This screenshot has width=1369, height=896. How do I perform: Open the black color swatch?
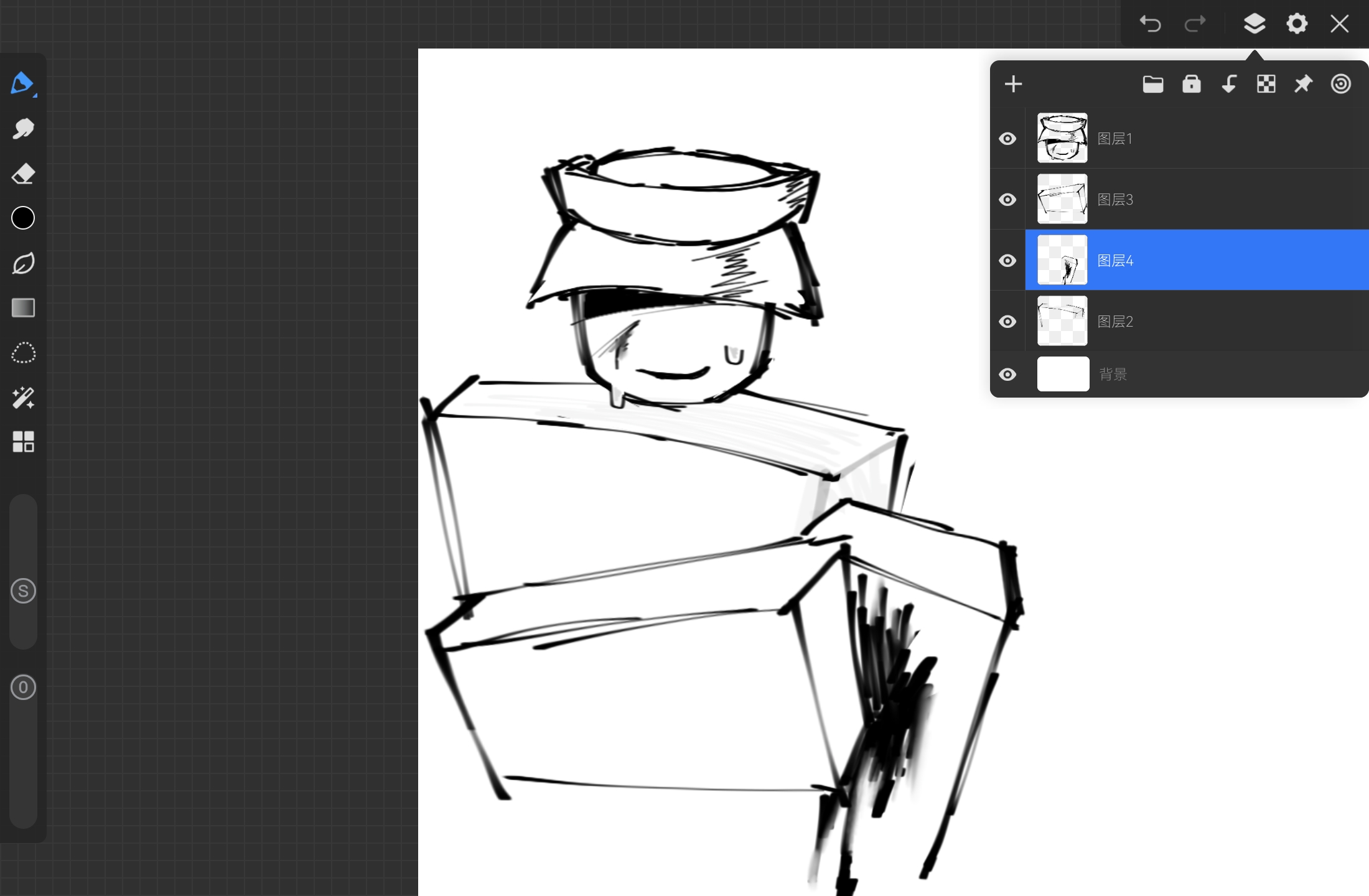[x=23, y=218]
